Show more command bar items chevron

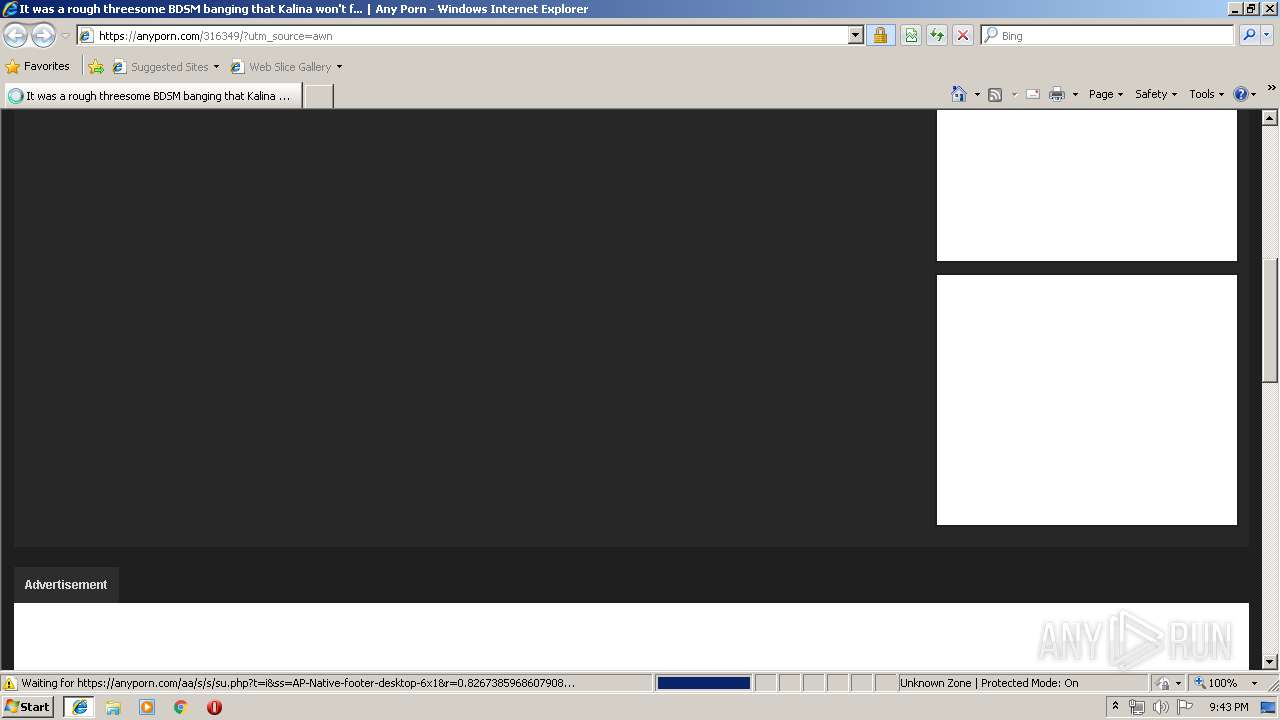coord(1271,89)
